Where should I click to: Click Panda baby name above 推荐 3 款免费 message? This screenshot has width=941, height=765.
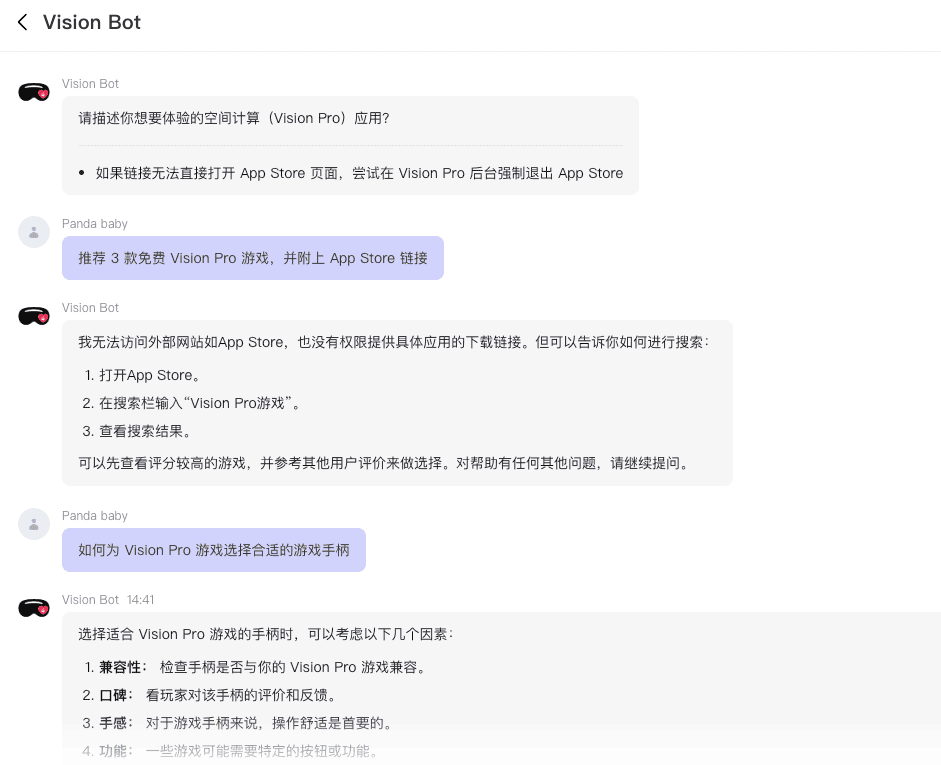point(95,224)
